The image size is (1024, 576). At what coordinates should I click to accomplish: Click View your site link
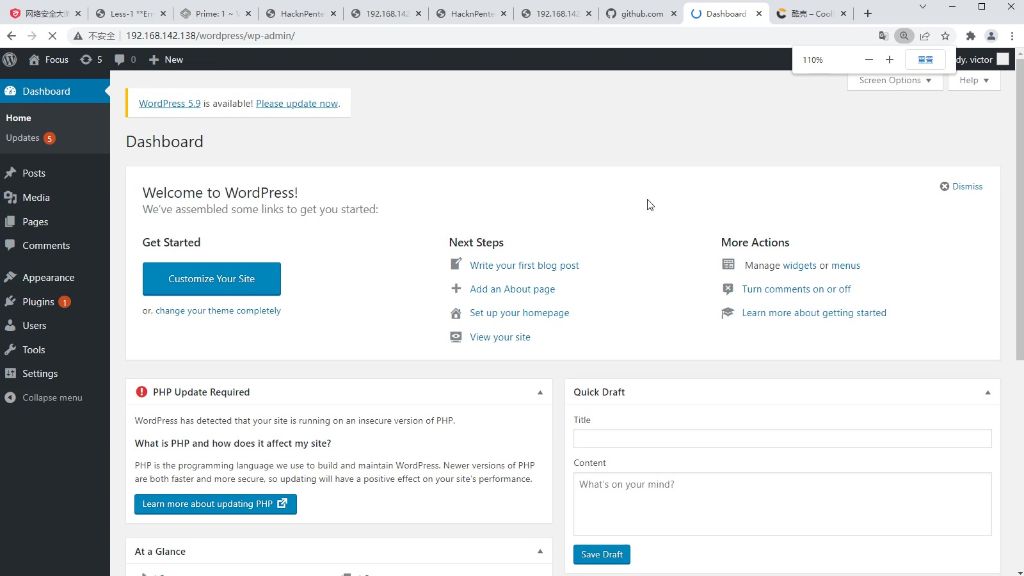[500, 337]
